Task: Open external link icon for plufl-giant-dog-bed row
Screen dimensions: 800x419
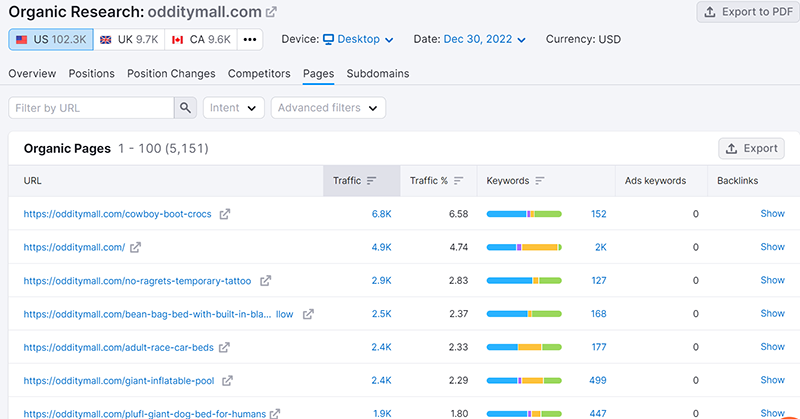Action: tap(275, 413)
